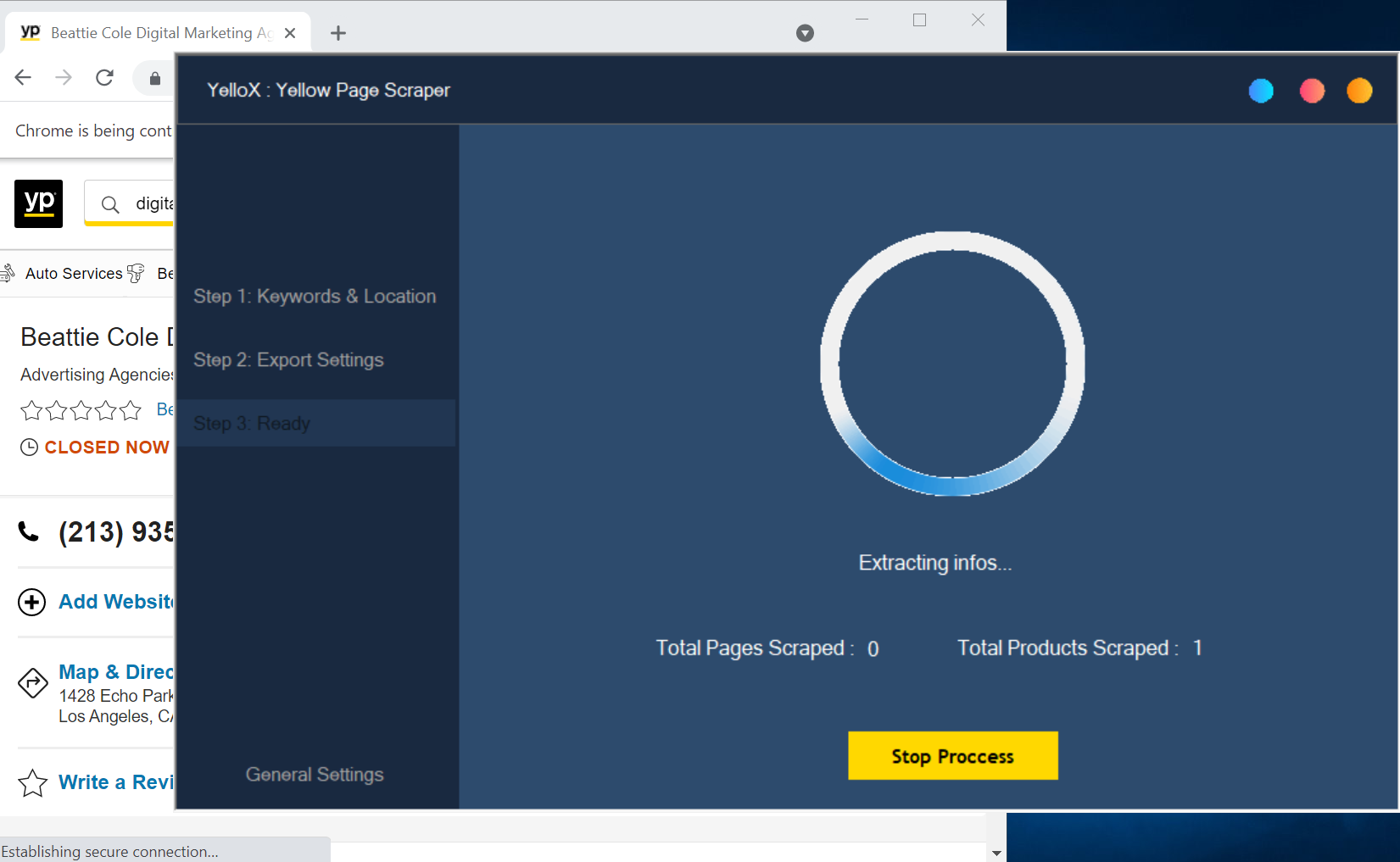Click the Write a Review link

click(115, 782)
